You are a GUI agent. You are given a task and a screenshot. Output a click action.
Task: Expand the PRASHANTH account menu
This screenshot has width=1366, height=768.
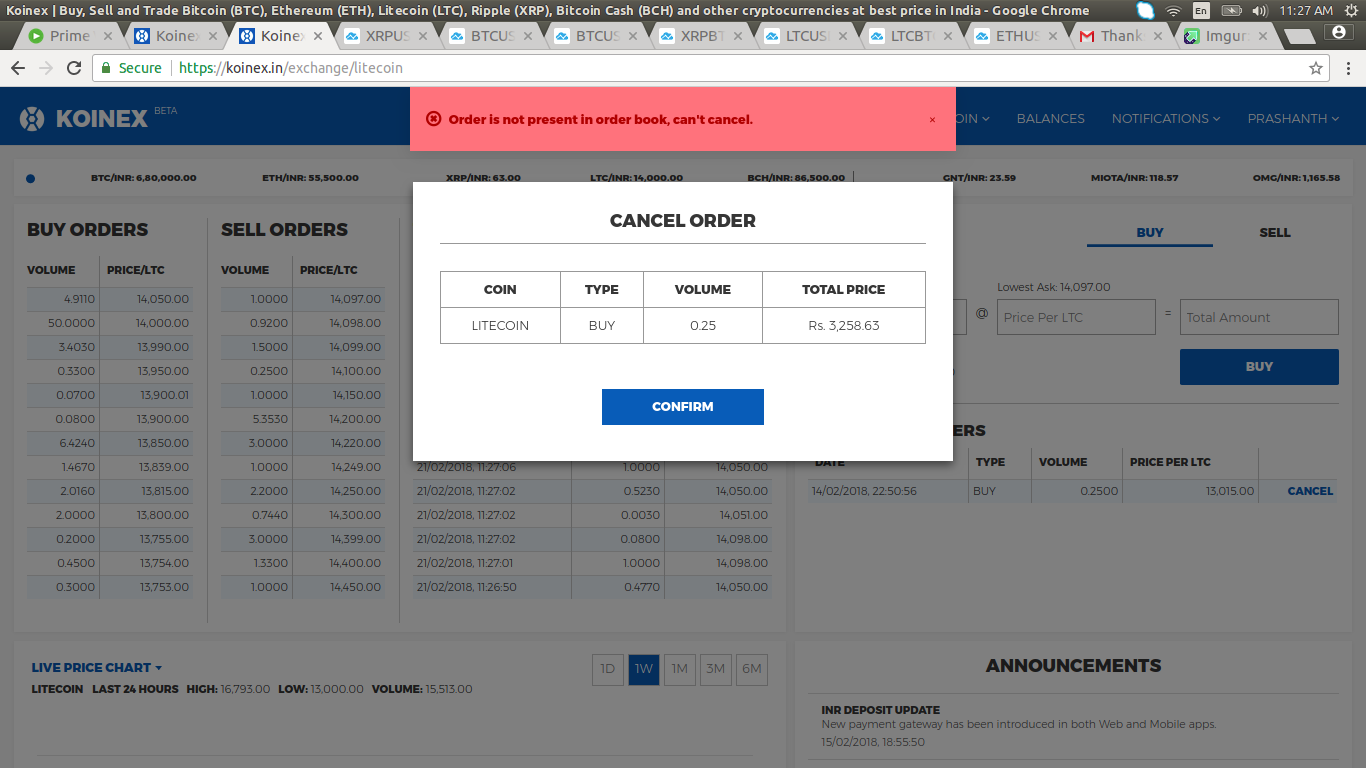1293,118
